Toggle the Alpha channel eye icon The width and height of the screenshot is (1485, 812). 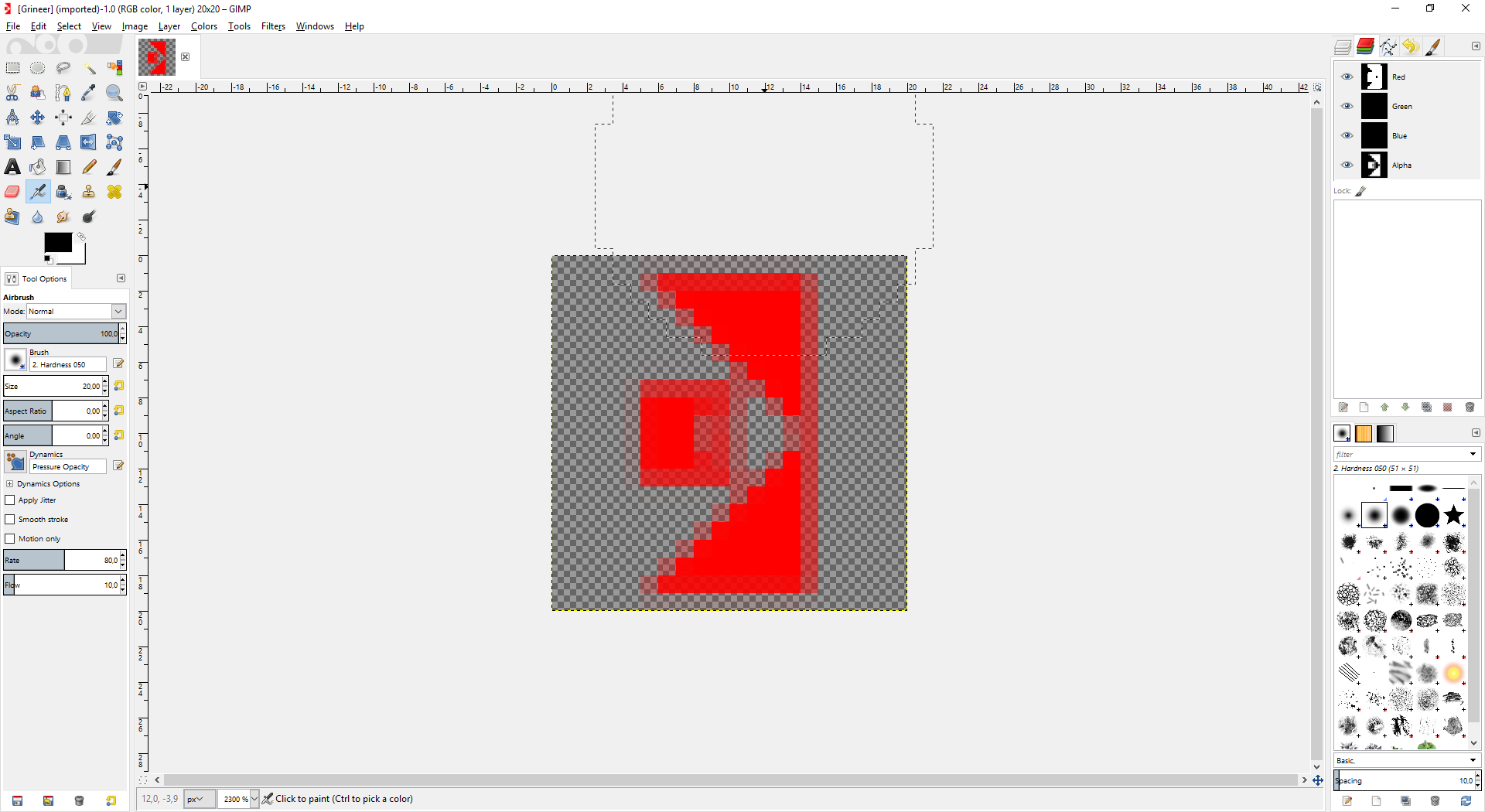[1347, 165]
